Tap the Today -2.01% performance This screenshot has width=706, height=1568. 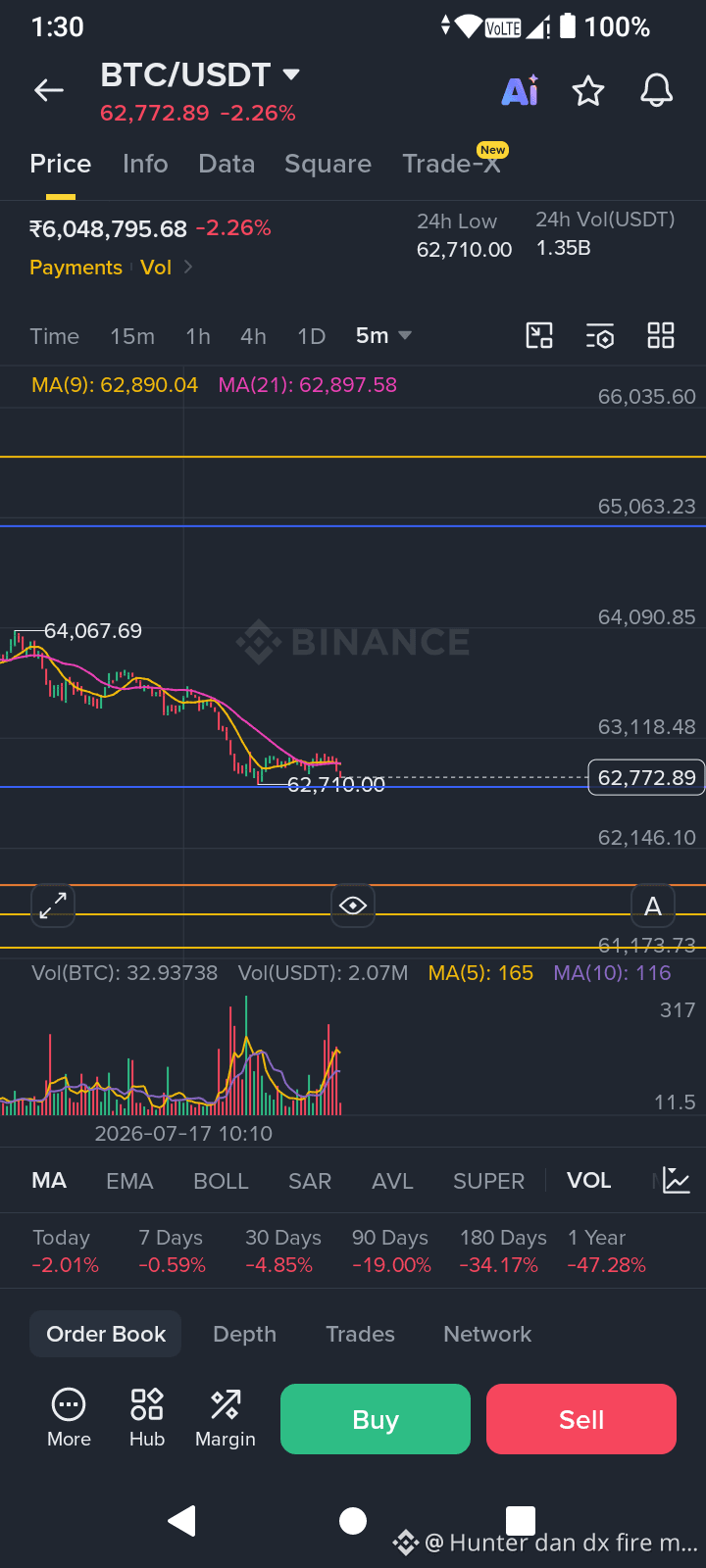[65, 1251]
